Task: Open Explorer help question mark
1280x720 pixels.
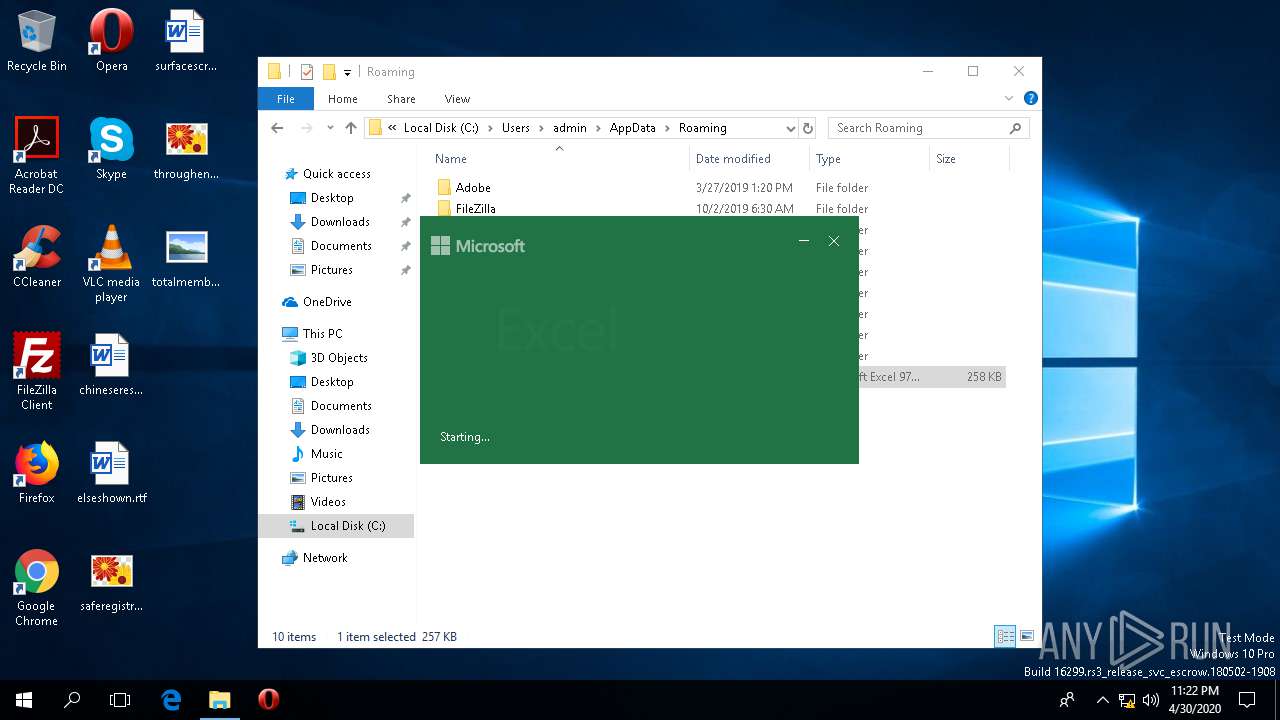Action: (1030, 98)
